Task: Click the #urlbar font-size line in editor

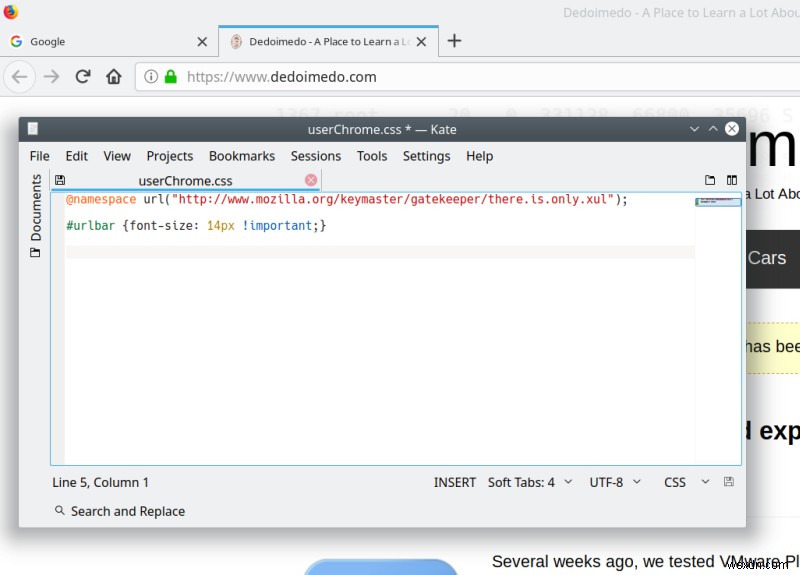Action: point(196,226)
